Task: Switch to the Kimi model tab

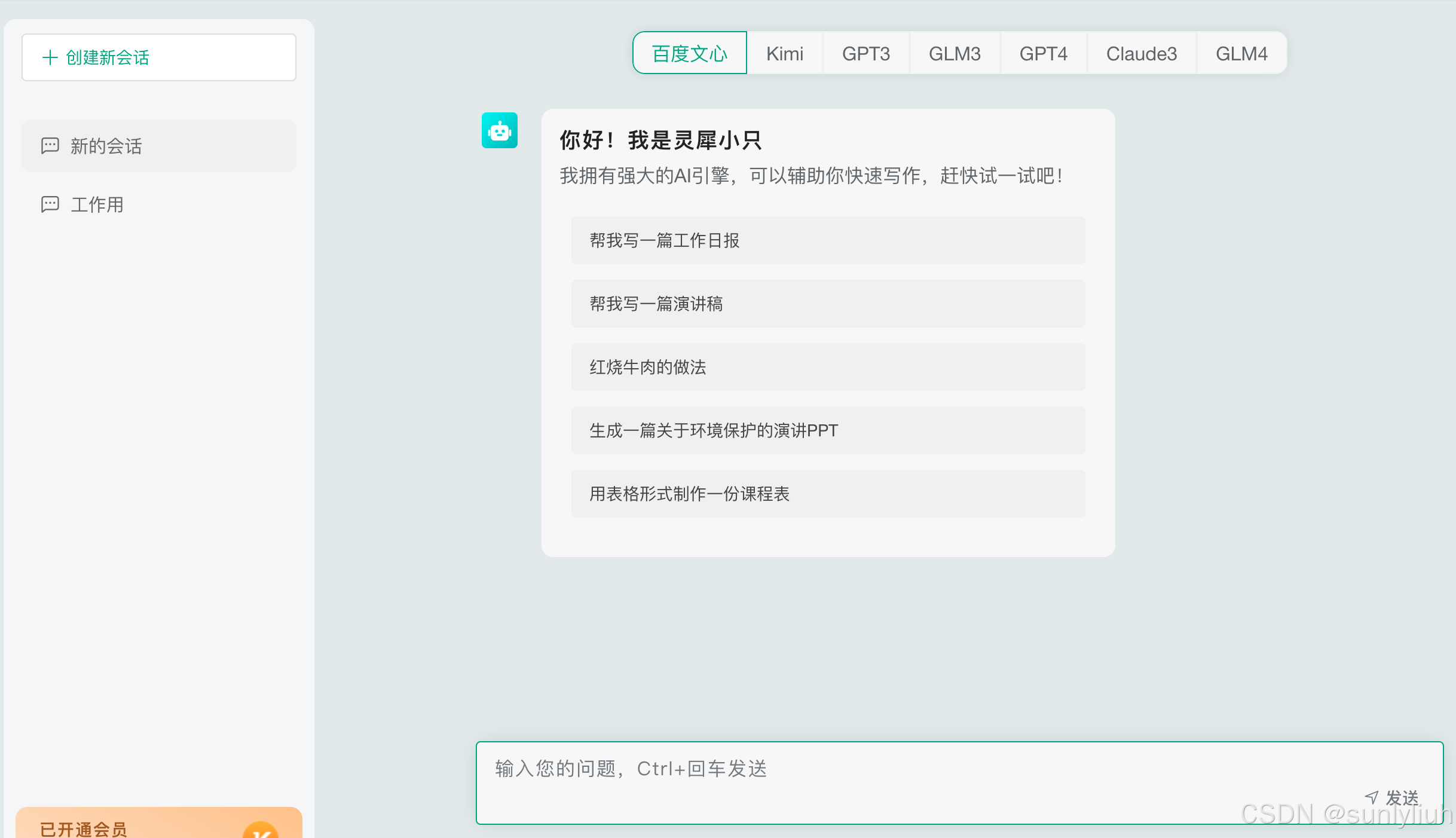Action: tap(784, 54)
